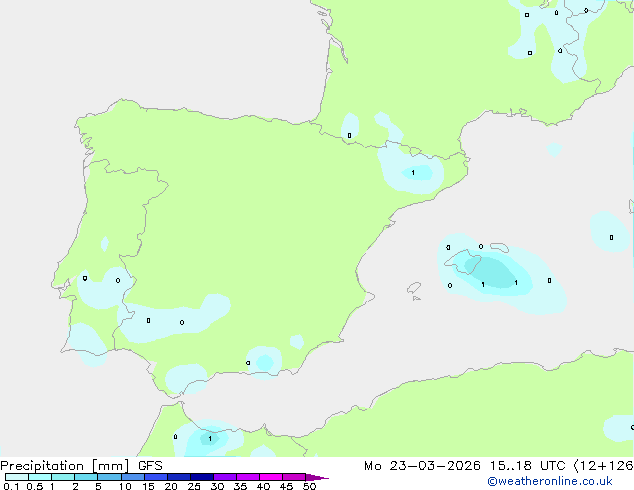
Task: Select the 0.5–1 mm legend color box
Action: (40, 477)
